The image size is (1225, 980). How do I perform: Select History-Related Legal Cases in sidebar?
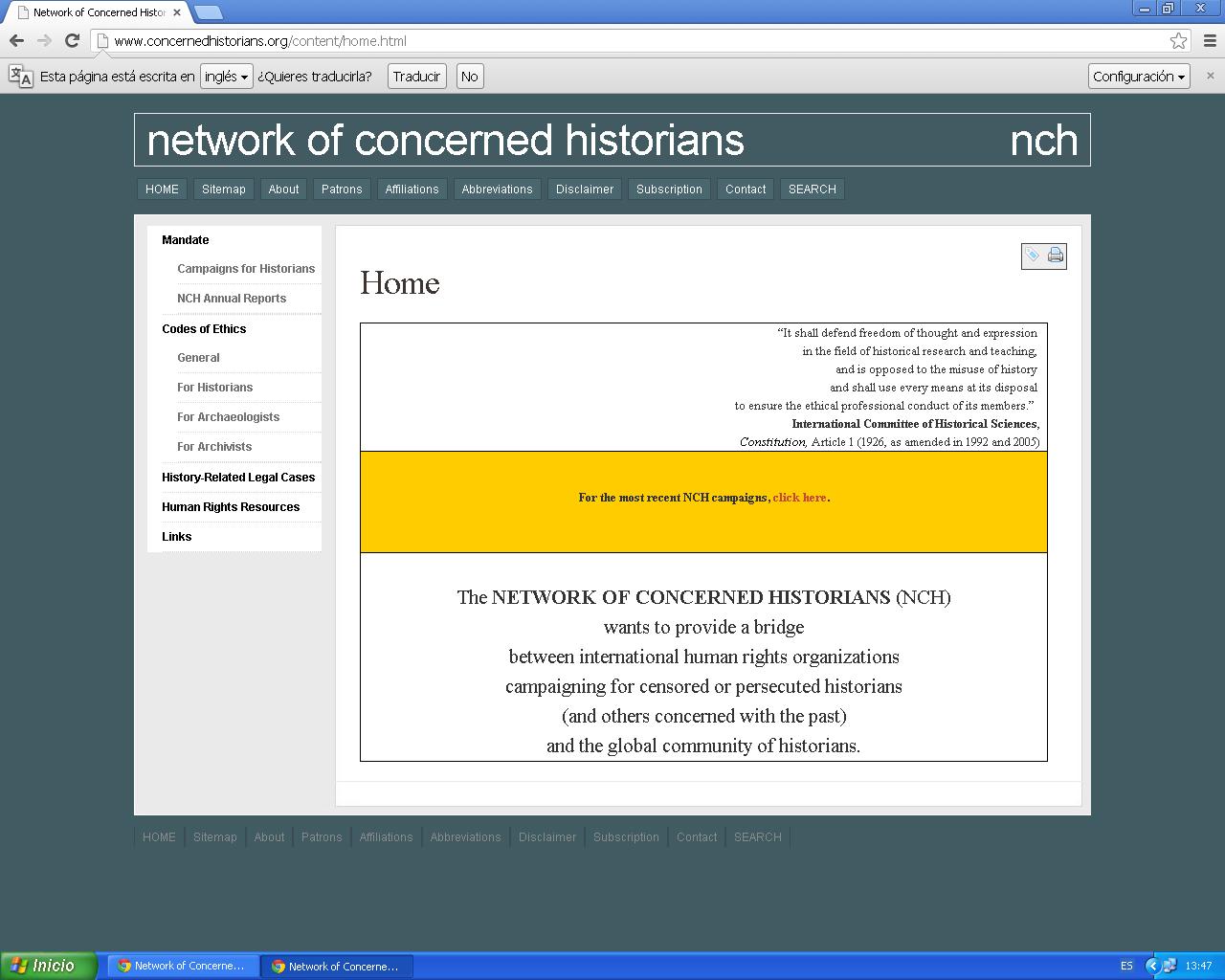pyautogui.click(x=238, y=478)
